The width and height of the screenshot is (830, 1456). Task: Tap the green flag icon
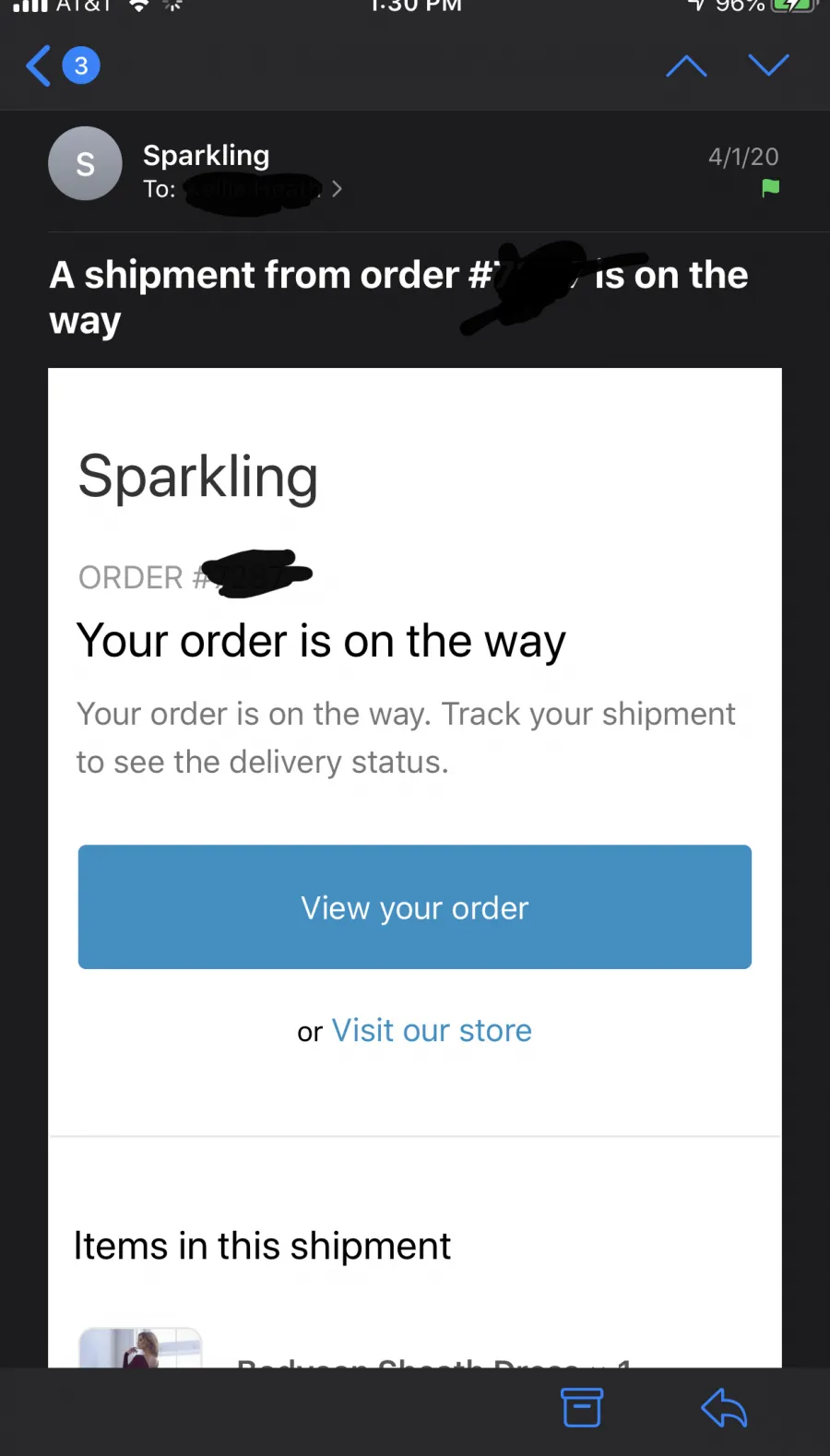click(771, 188)
